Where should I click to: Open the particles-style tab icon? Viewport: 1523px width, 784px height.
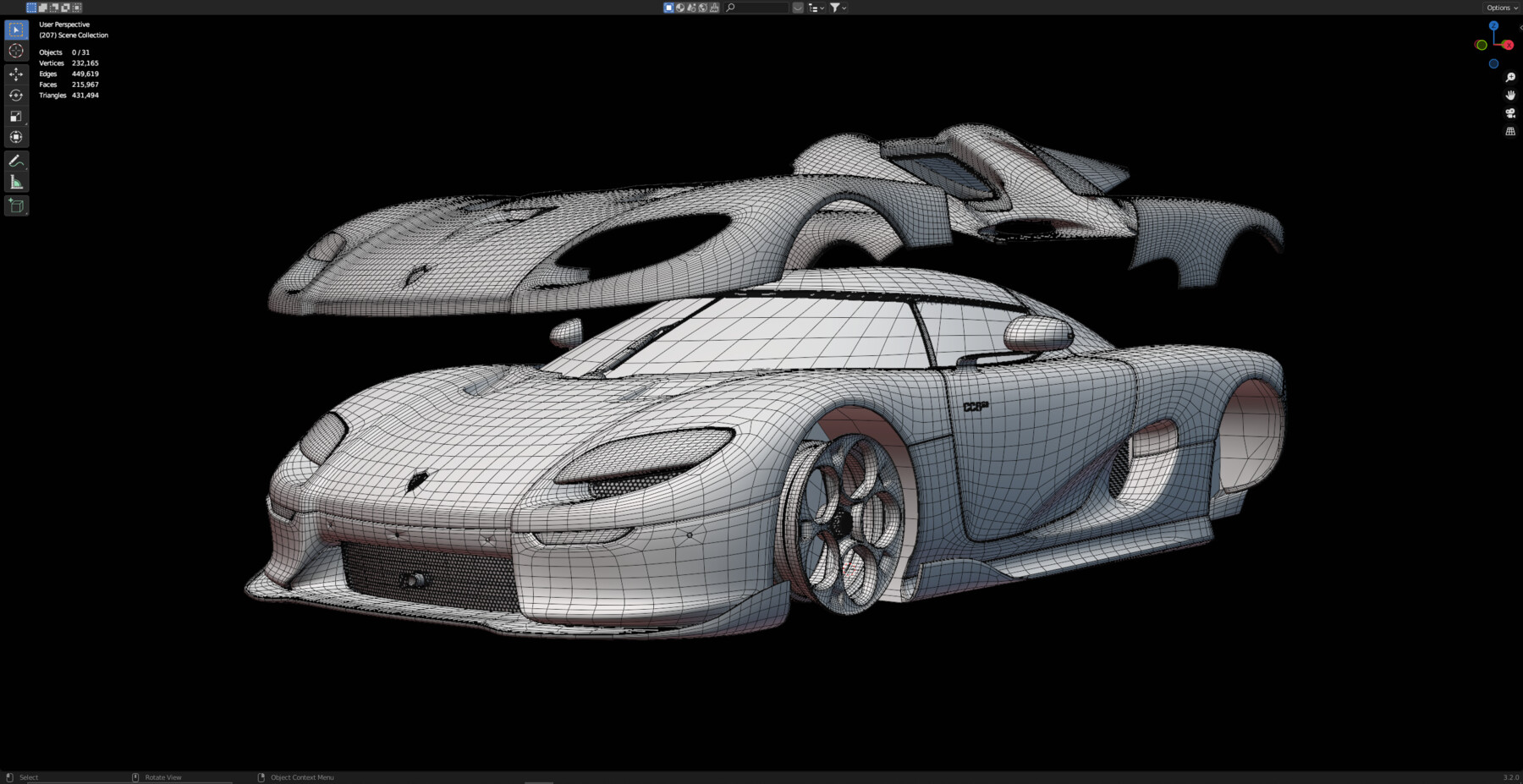691,8
